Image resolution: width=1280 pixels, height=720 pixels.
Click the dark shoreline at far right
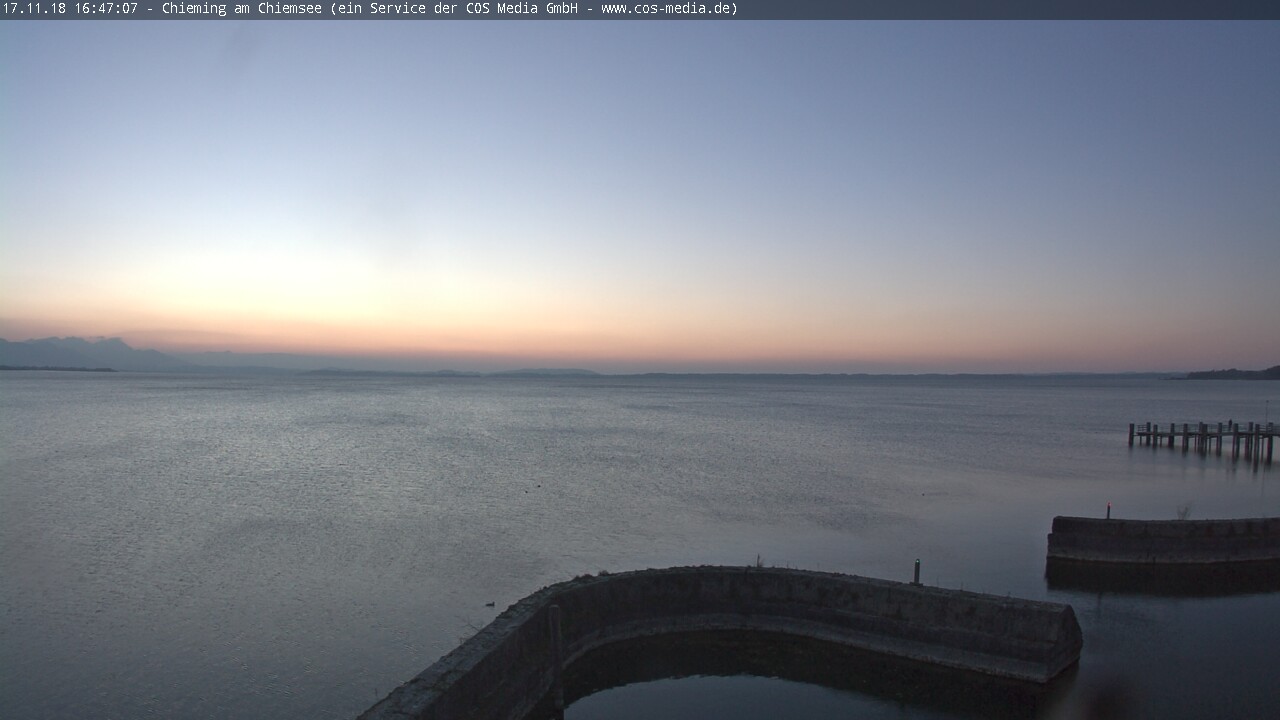[x=1235, y=373]
